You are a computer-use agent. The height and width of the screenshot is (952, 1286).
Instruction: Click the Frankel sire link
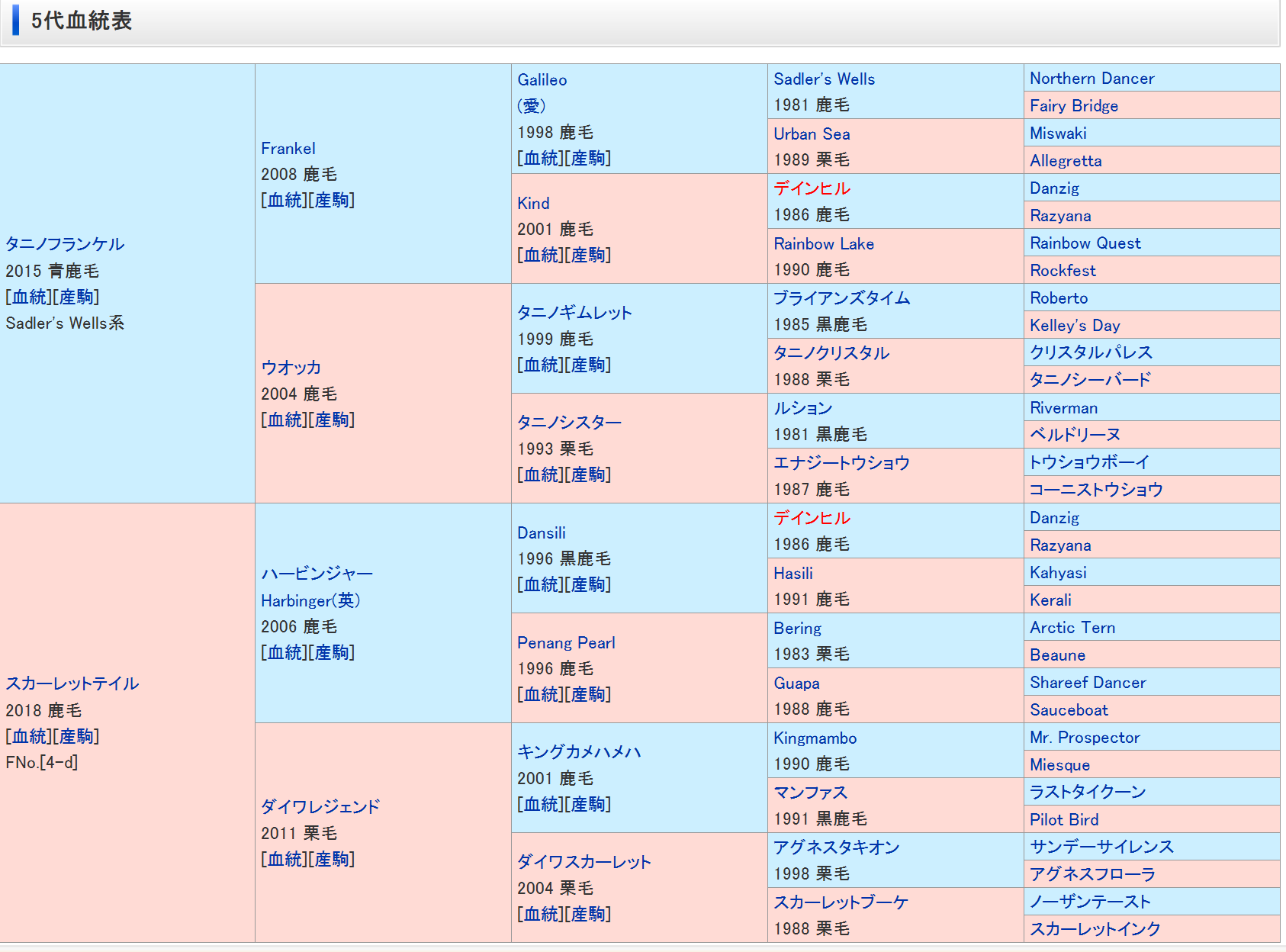pos(288,149)
